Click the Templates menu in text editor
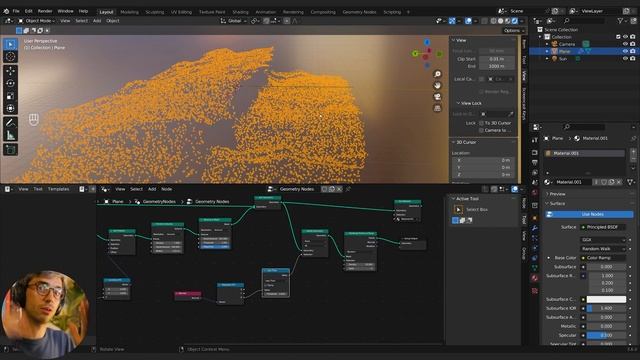640x360 pixels. pos(58,189)
